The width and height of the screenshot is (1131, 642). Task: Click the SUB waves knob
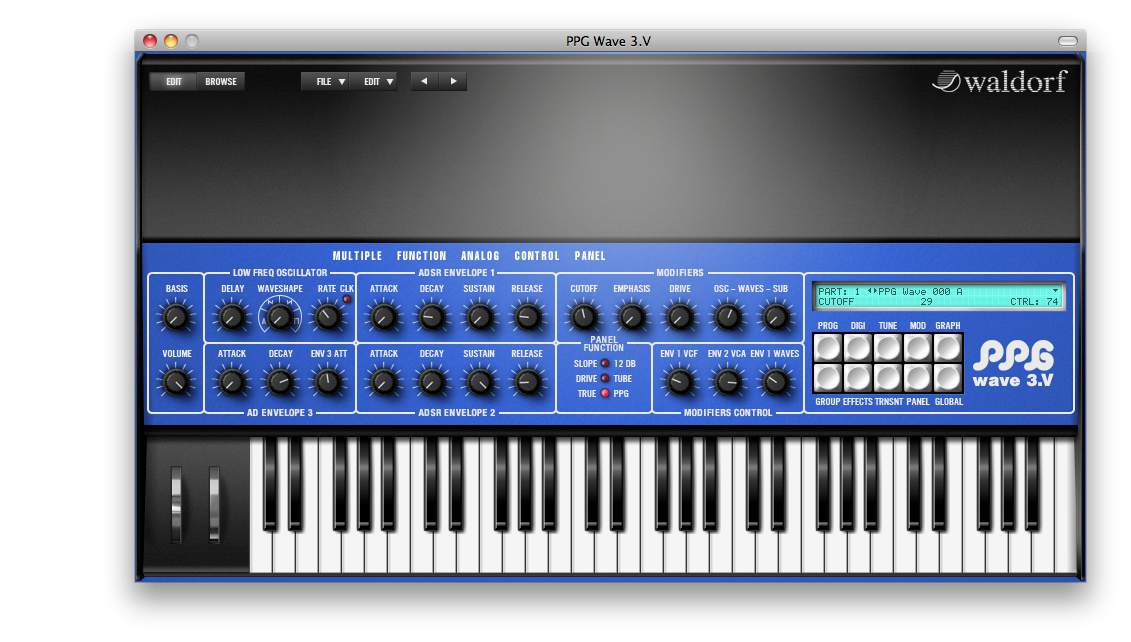coord(775,317)
